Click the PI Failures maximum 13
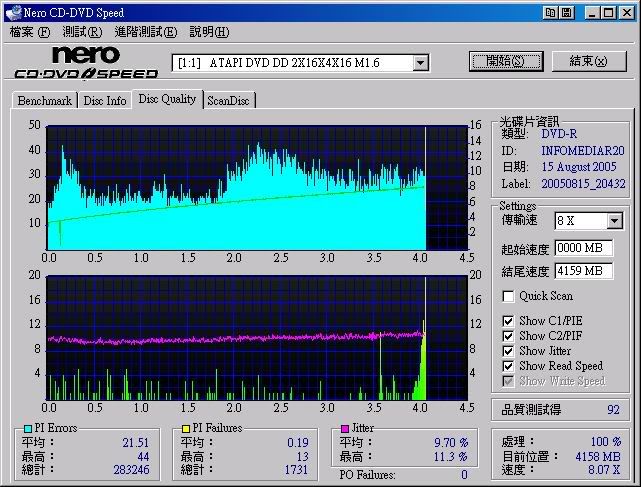Viewport: 641px width, 487px height. [302, 457]
